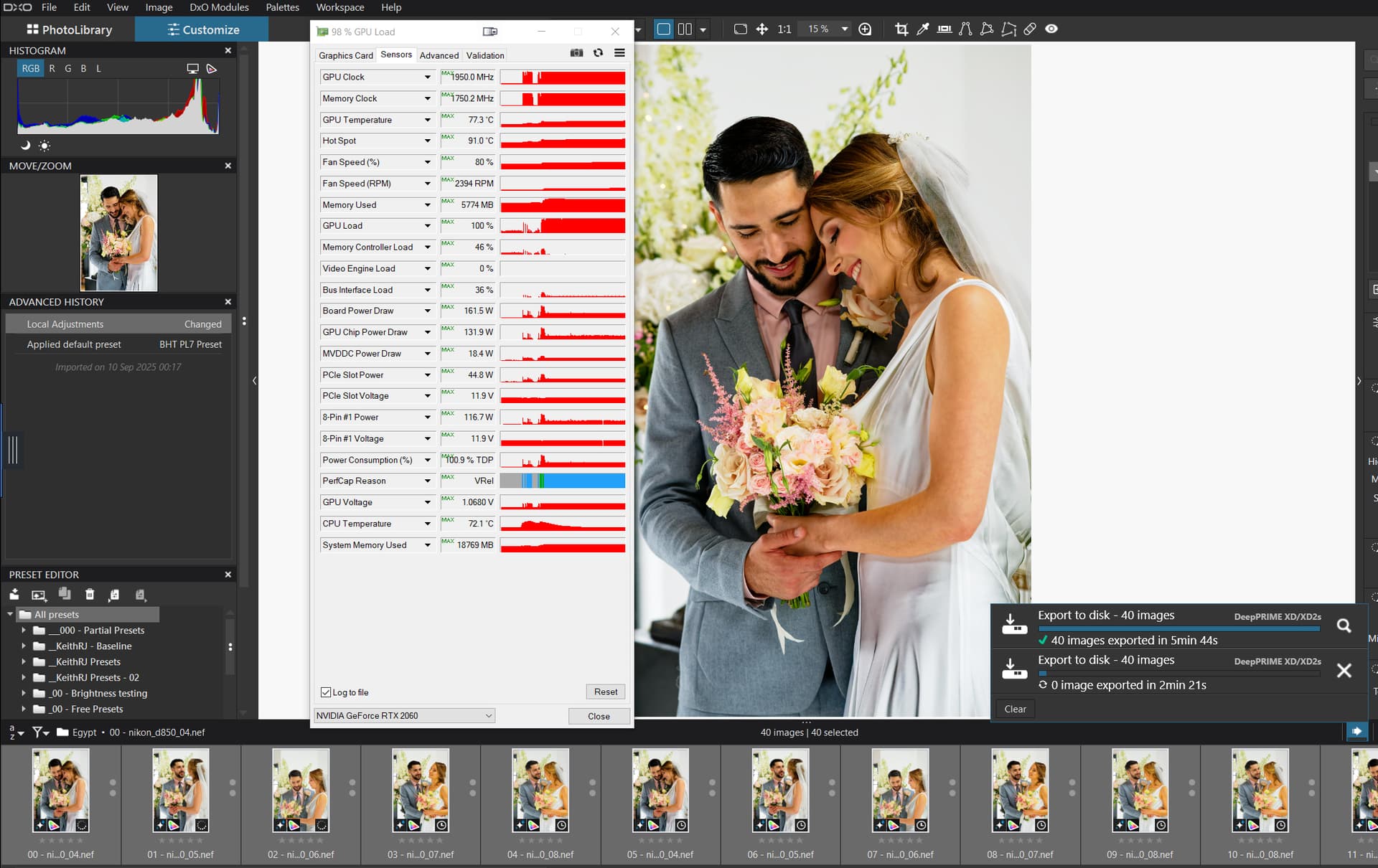This screenshot has height=868, width=1378.
Task: Open the NVIDIA GeForce RTX 2060 dropdown
Action: tap(404, 716)
